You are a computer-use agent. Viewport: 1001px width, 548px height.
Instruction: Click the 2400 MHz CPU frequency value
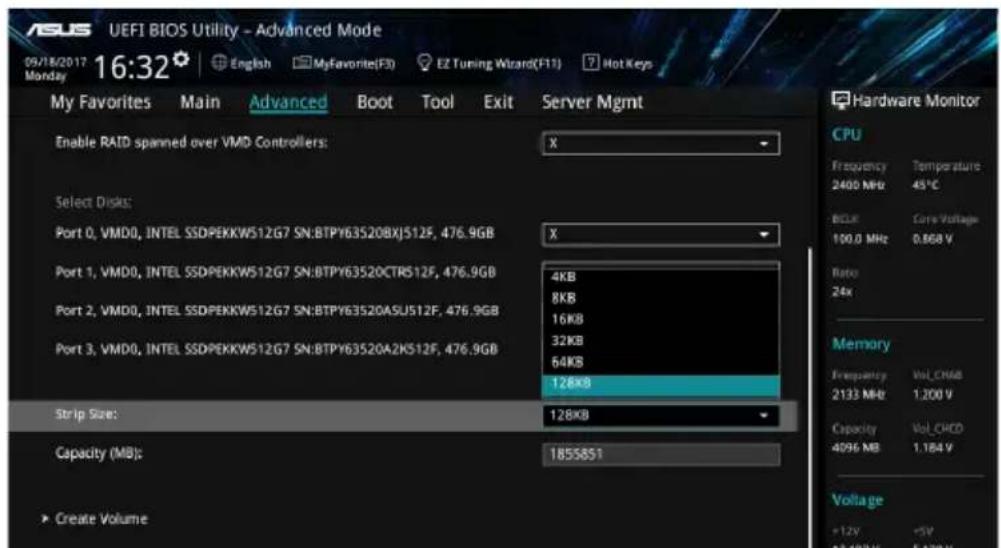pyautogui.click(x=858, y=185)
